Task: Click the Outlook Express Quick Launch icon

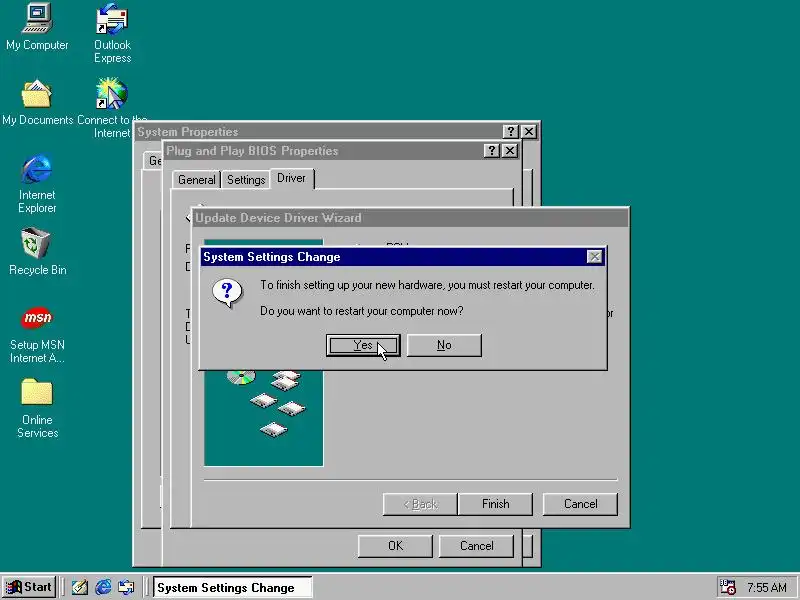Action: pyautogui.click(x=126, y=587)
